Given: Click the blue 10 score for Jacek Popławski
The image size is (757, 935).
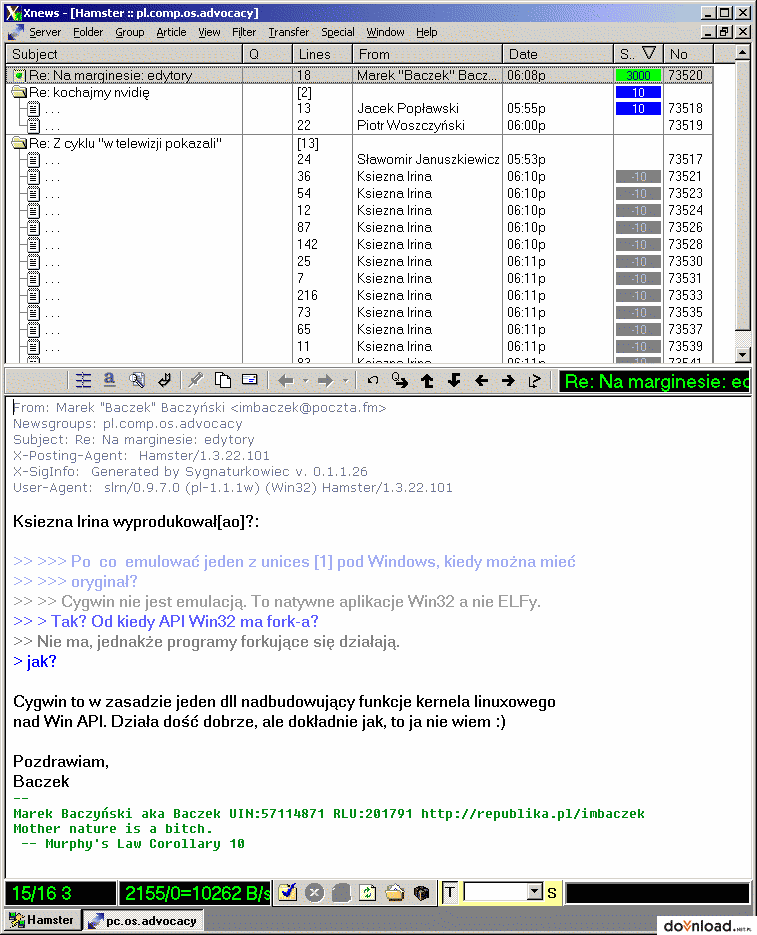Looking at the screenshot, I should pyautogui.click(x=638, y=109).
